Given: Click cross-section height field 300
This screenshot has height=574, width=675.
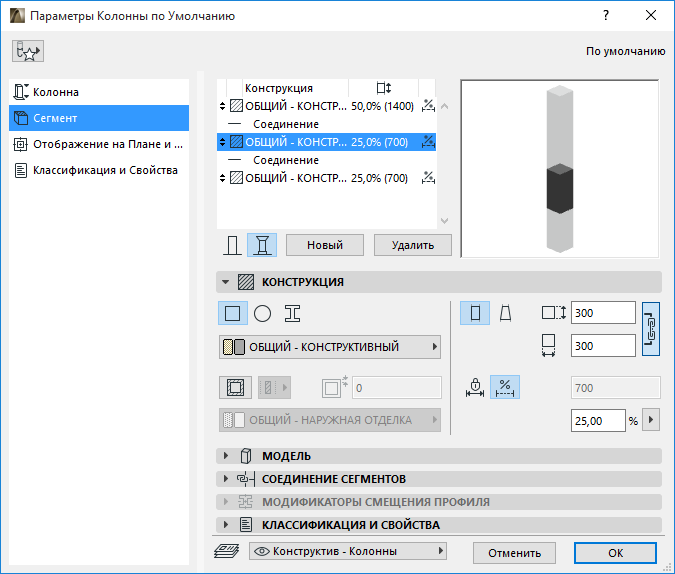Looking at the screenshot, I should pyautogui.click(x=603, y=313).
